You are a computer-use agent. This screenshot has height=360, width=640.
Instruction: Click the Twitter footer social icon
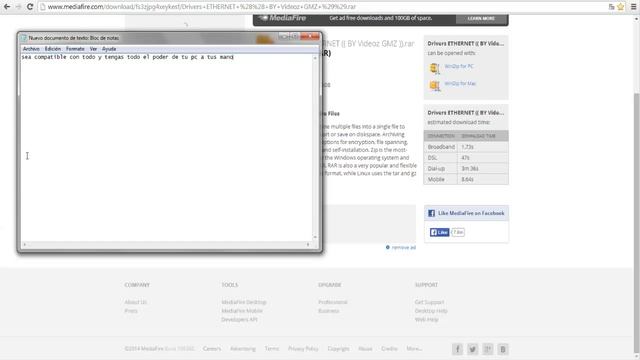[473, 349]
